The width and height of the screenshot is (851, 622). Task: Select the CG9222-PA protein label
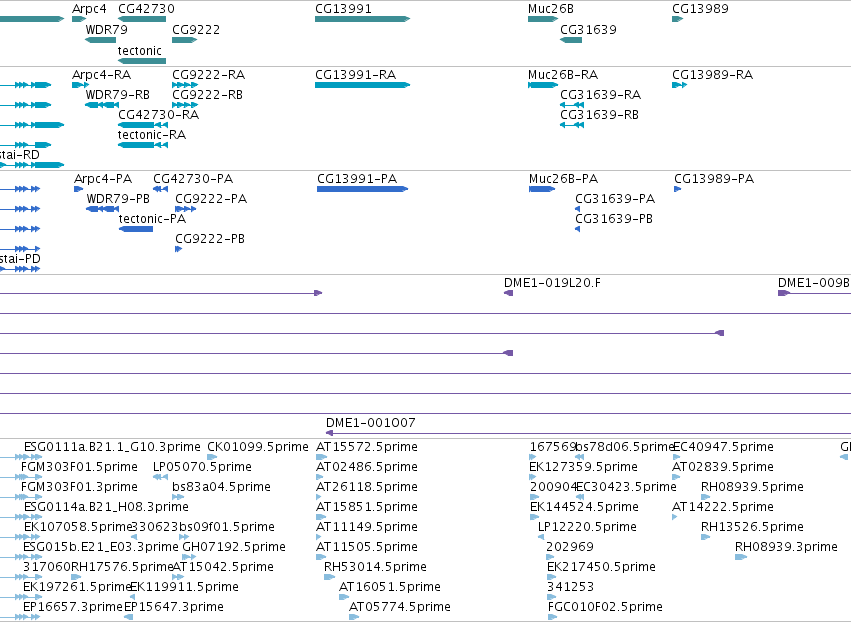[211, 199]
